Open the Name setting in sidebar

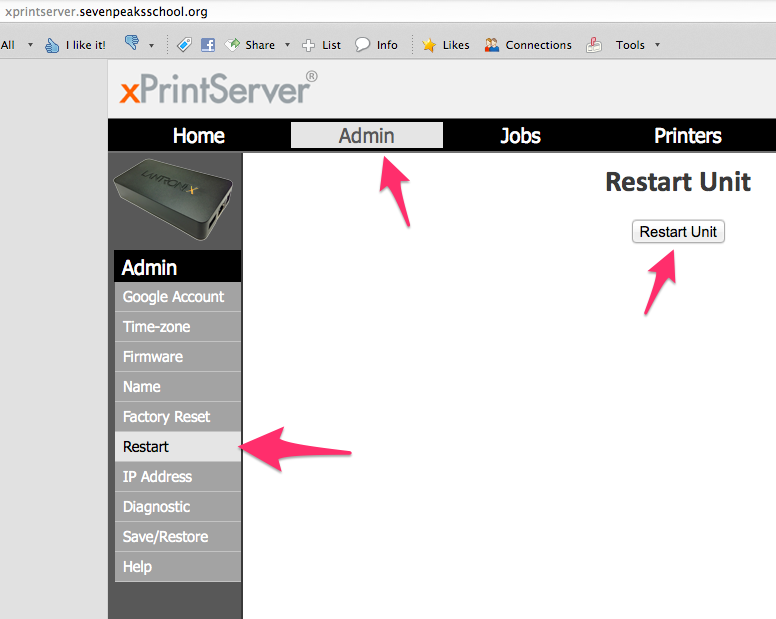pos(178,387)
